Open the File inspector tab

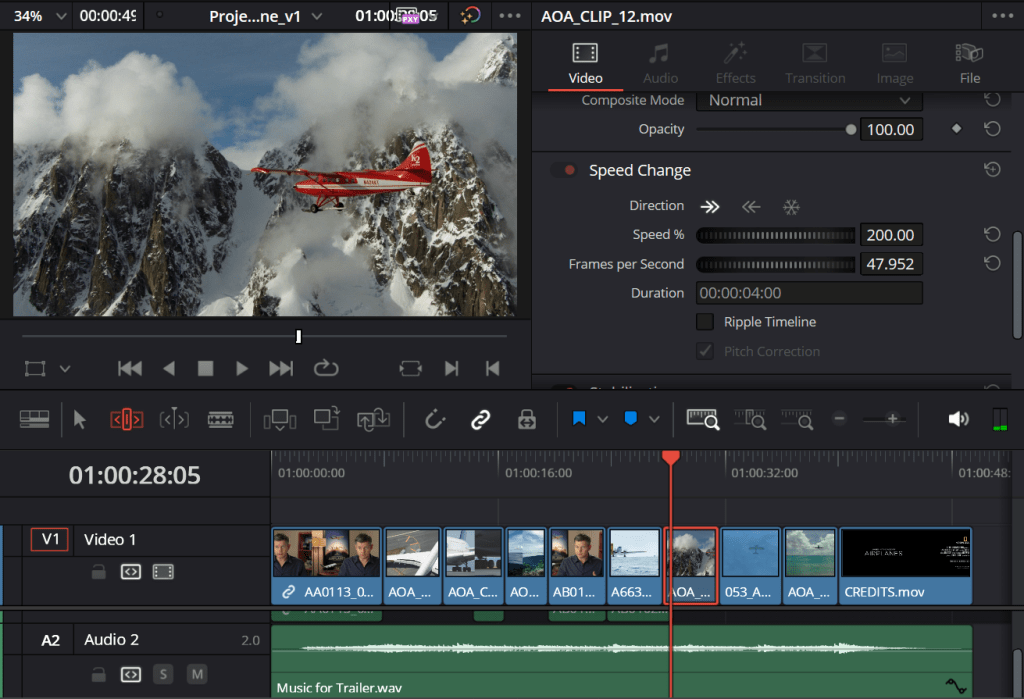click(x=969, y=62)
